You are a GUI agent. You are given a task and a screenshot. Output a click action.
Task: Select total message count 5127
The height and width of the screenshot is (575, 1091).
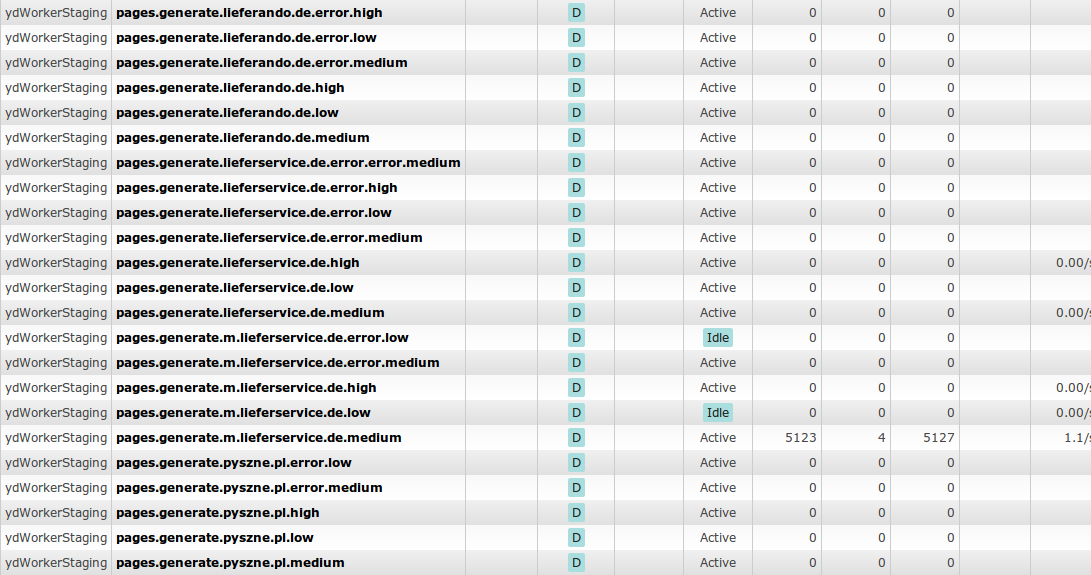tap(939, 438)
